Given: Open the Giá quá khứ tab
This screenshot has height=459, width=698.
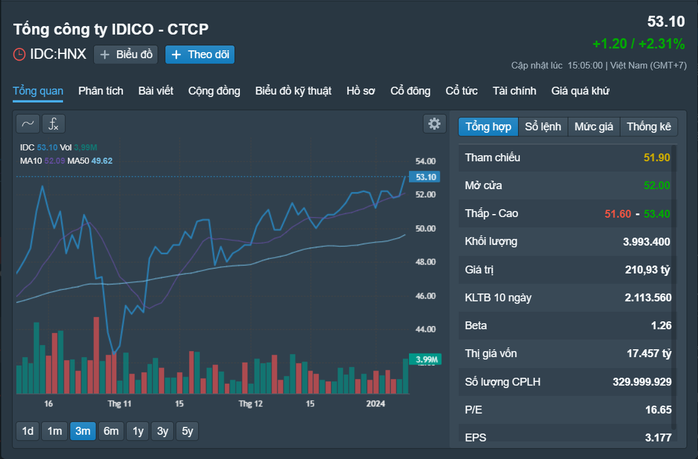Looking at the screenshot, I should [x=580, y=91].
